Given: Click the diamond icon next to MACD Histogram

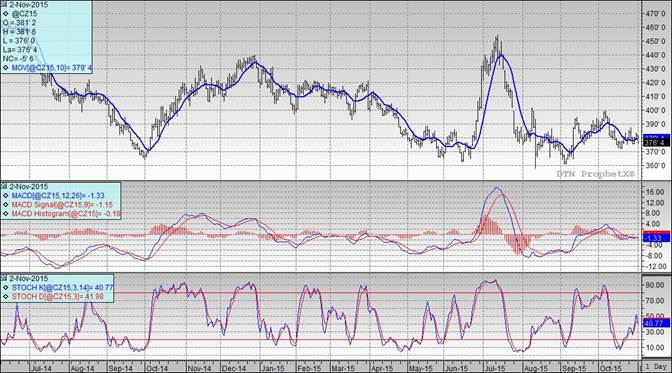Looking at the screenshot, I should coord(6,214).
